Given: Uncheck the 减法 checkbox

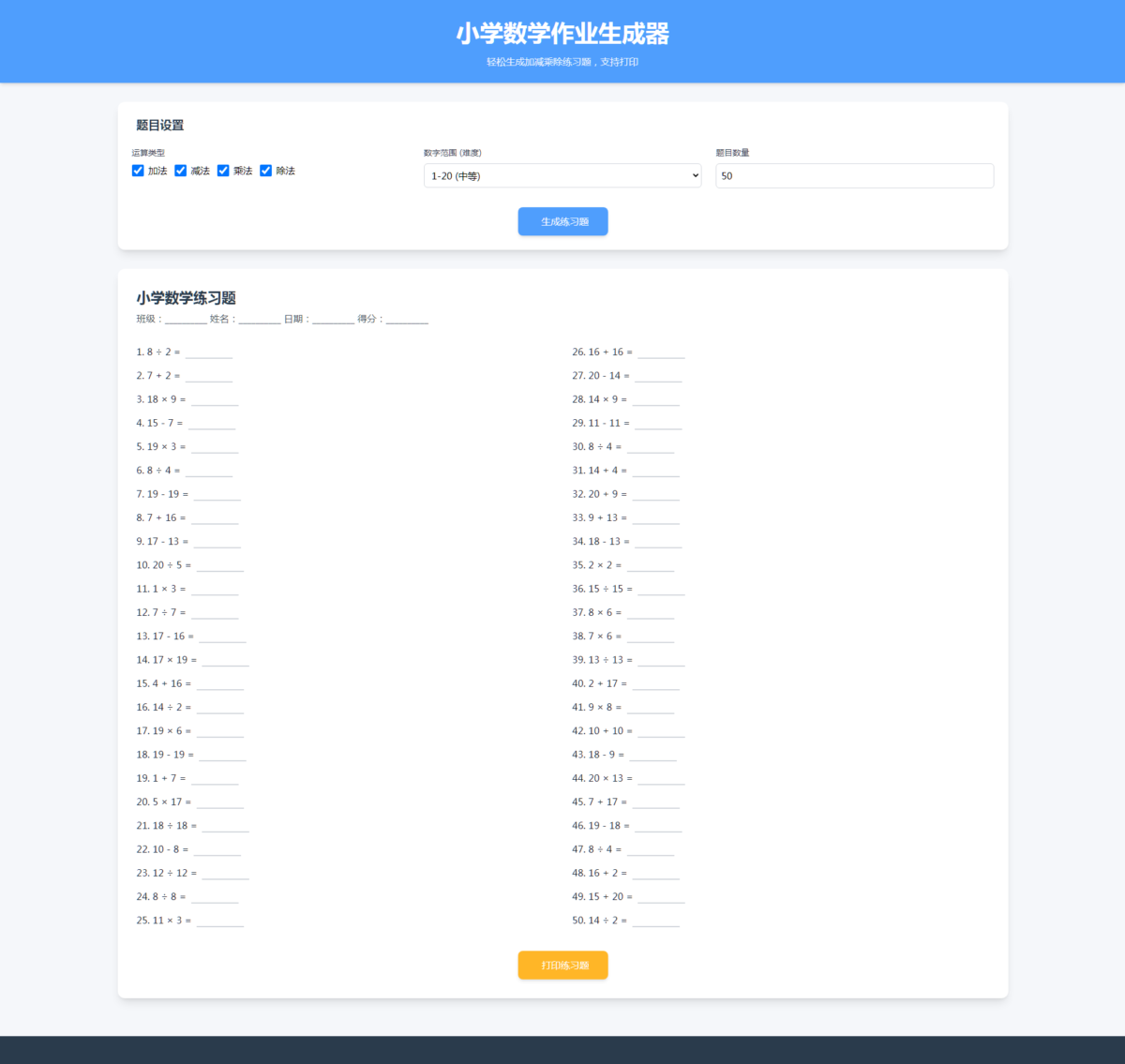Looking at the screenshot, I should pyautogui.click(x=181, y=171).
